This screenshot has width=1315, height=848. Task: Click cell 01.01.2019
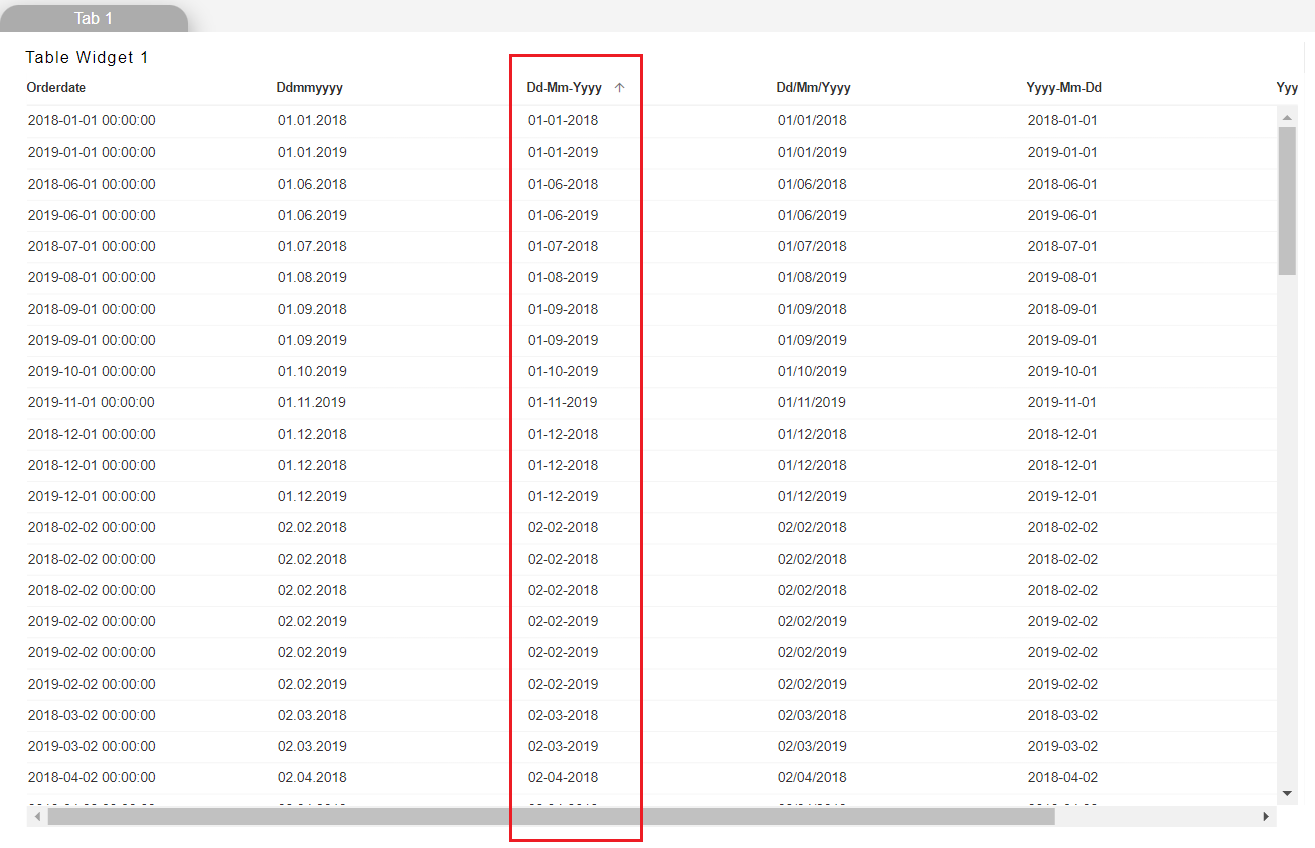point(312,153)
